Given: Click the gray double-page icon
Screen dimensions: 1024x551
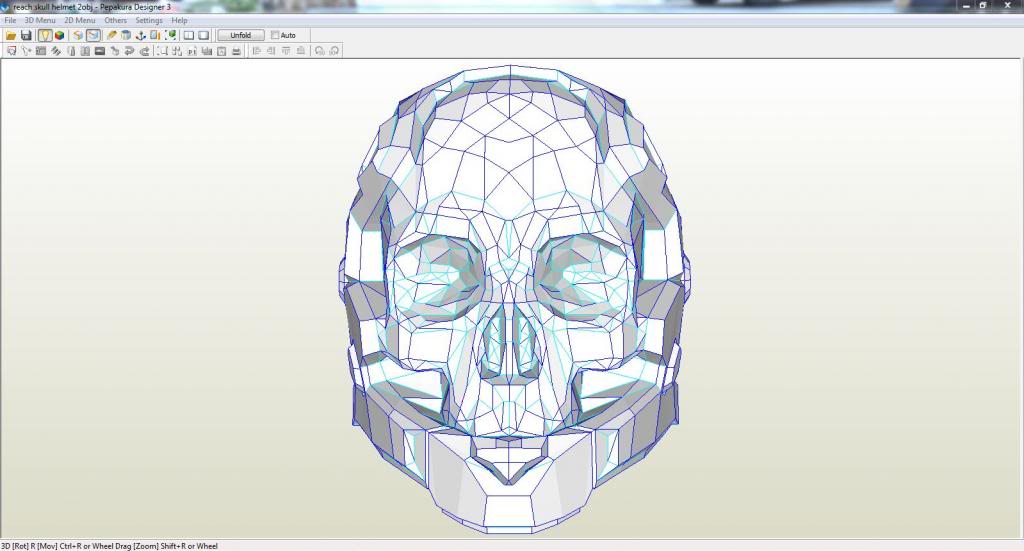Looking at the screenshot, I should tap(85, 51).
